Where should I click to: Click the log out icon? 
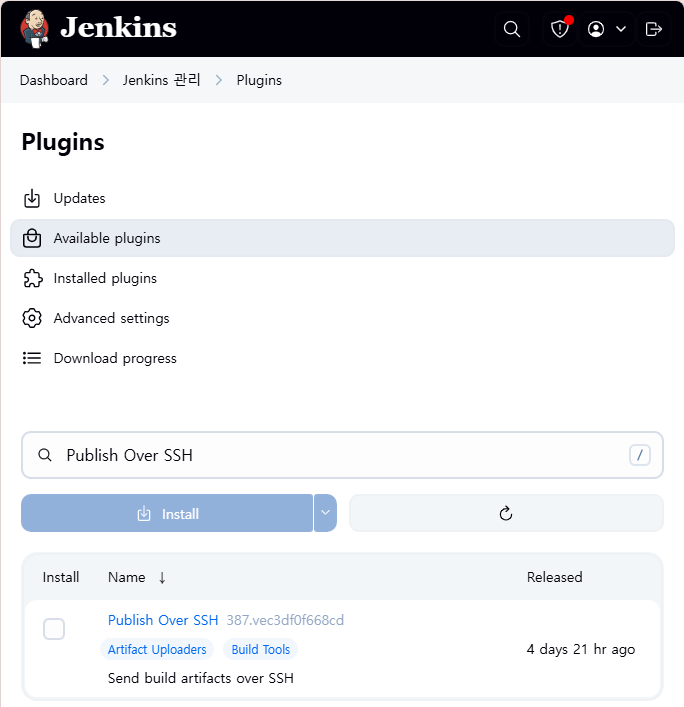[x=653, y=29]
